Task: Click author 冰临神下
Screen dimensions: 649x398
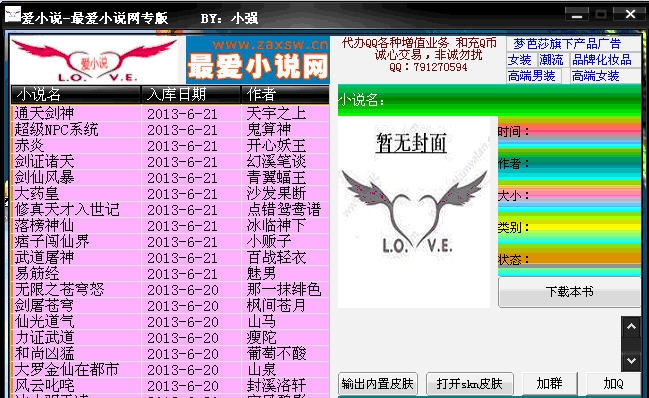Action: point(276,225)
